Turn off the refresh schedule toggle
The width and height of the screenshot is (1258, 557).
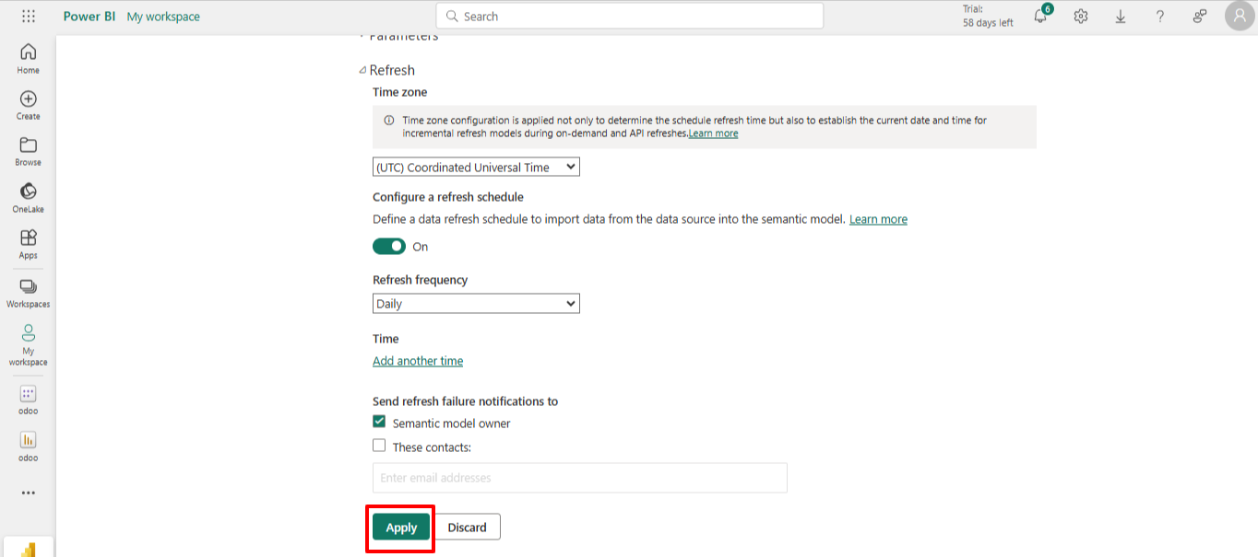click(x=389, y=246)
